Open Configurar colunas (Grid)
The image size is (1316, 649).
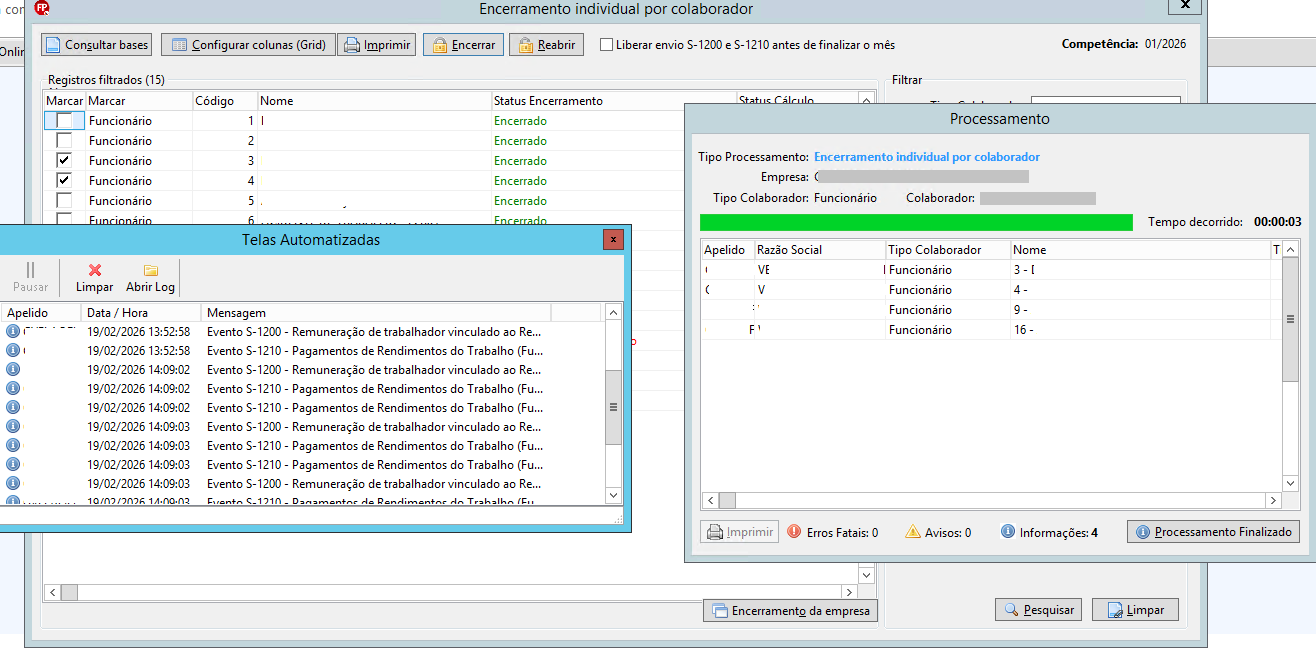(x=247, y=45)
